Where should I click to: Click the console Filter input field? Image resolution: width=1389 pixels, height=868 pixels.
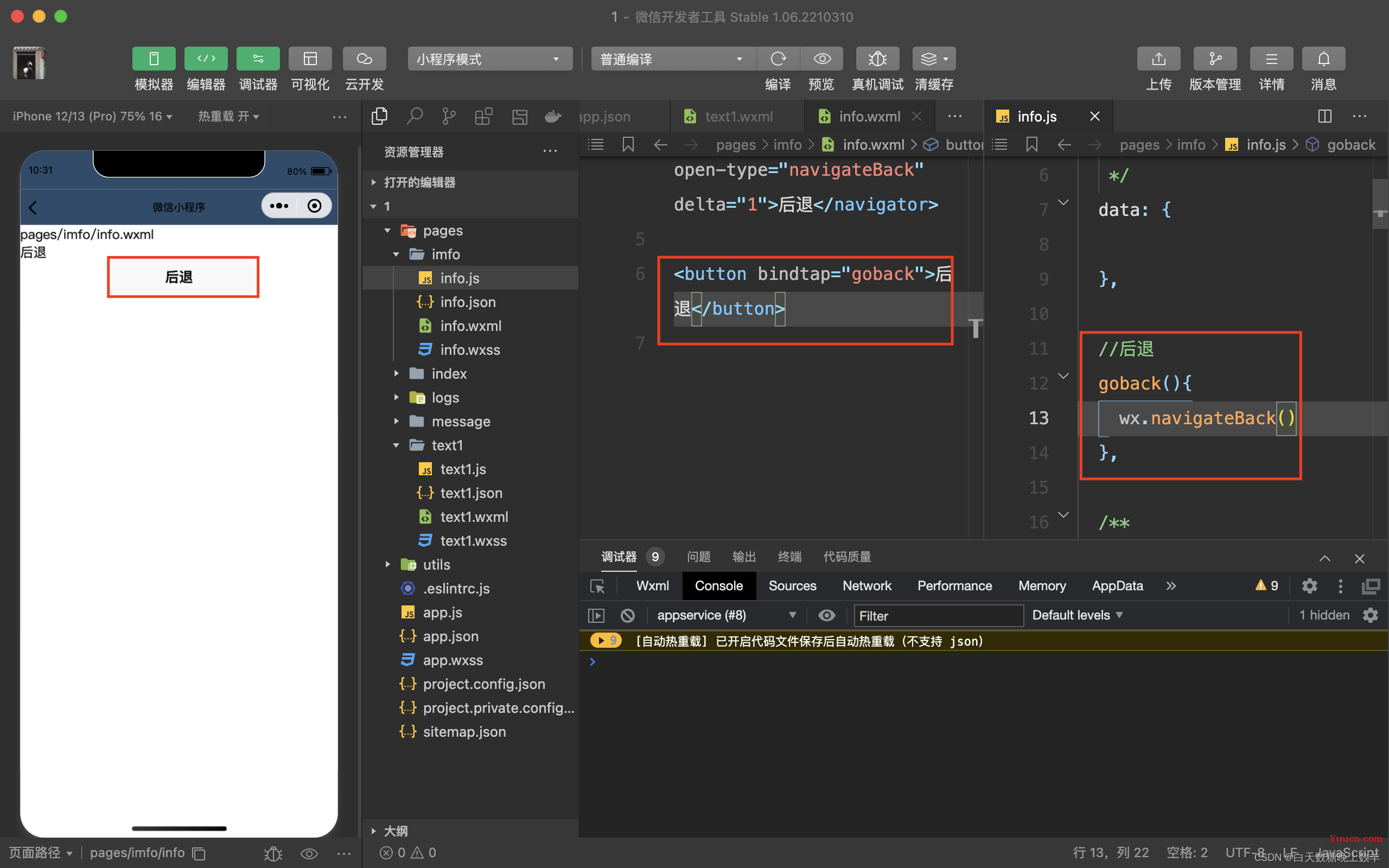point(938,615)
